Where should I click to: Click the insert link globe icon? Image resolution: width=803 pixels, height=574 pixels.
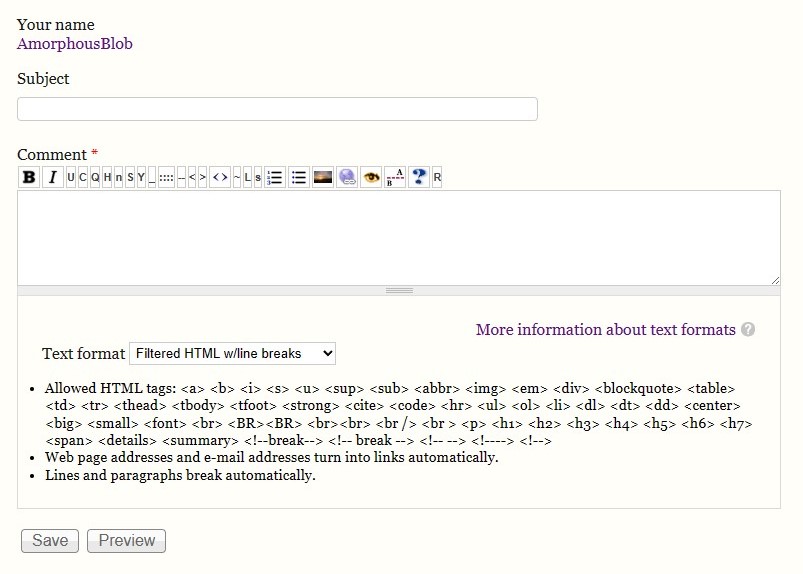coord(347,177)
